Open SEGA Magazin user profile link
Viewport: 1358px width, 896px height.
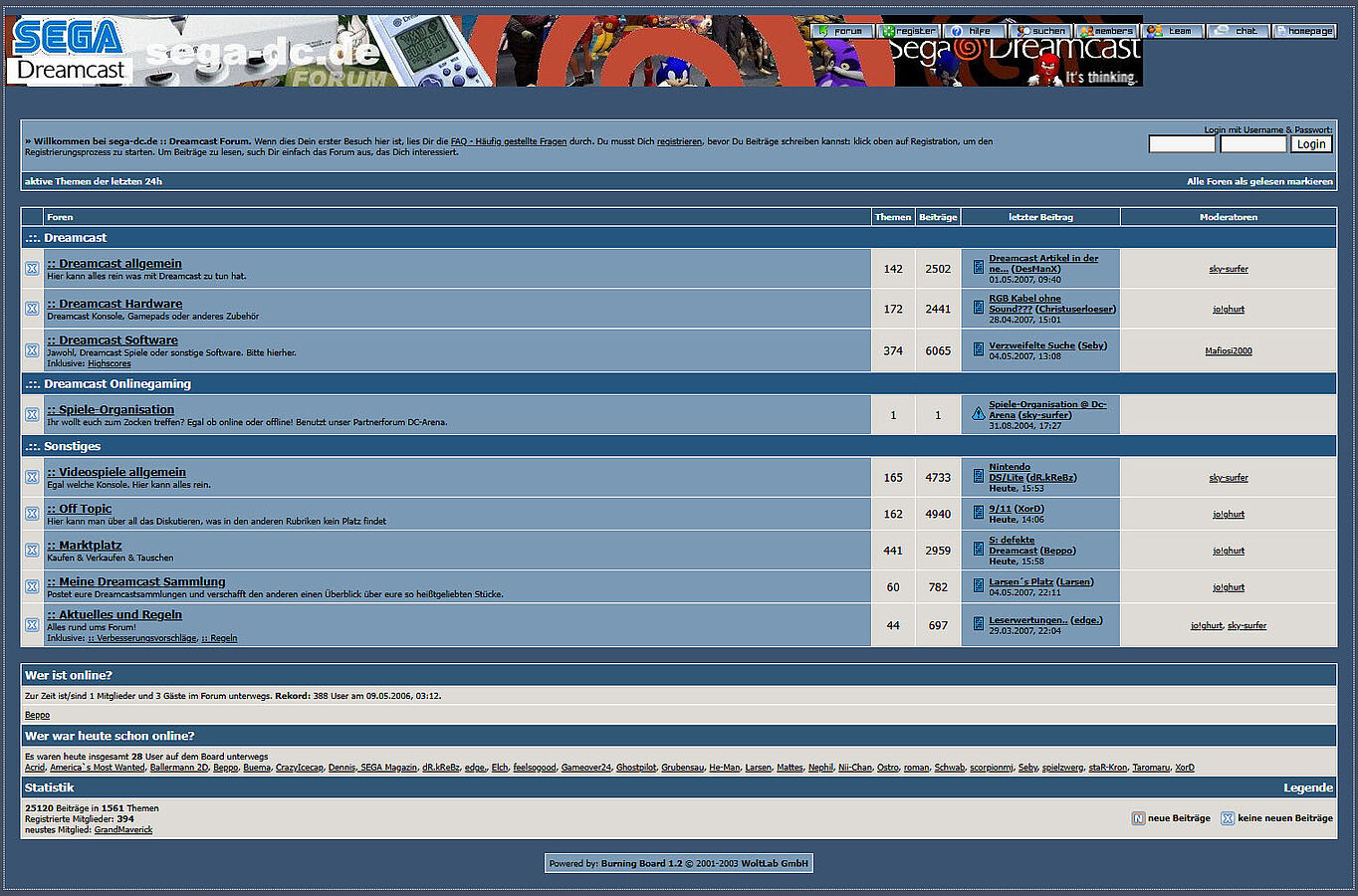pos(388,768)
